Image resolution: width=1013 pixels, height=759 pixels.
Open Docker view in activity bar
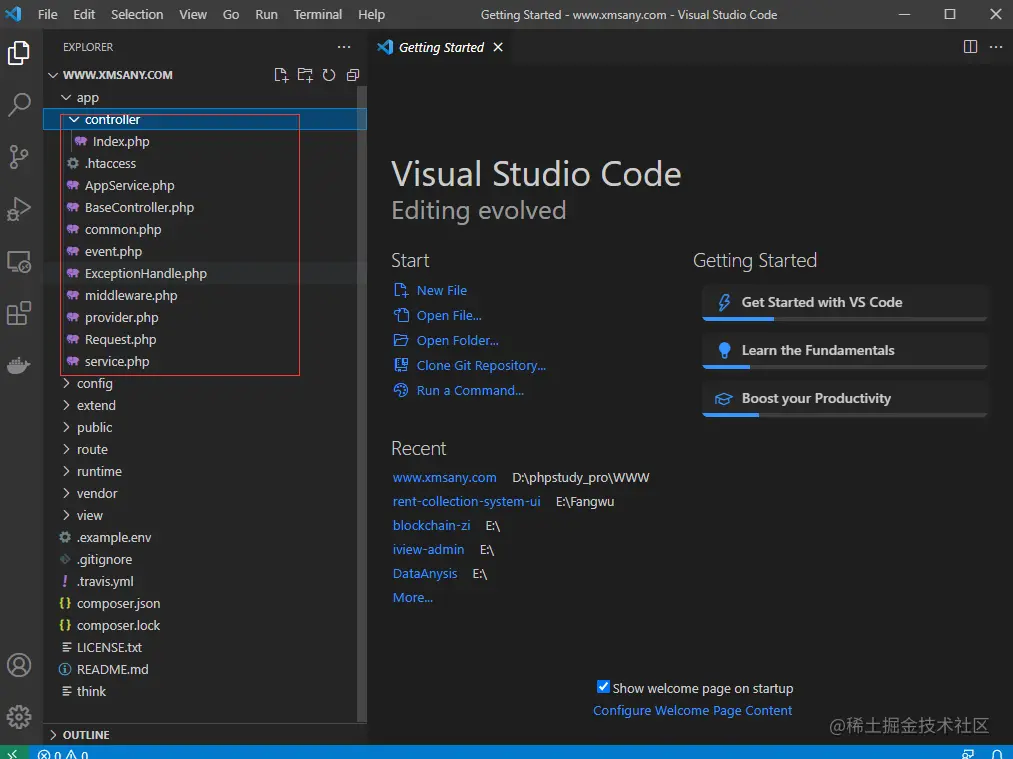[19, 366]
